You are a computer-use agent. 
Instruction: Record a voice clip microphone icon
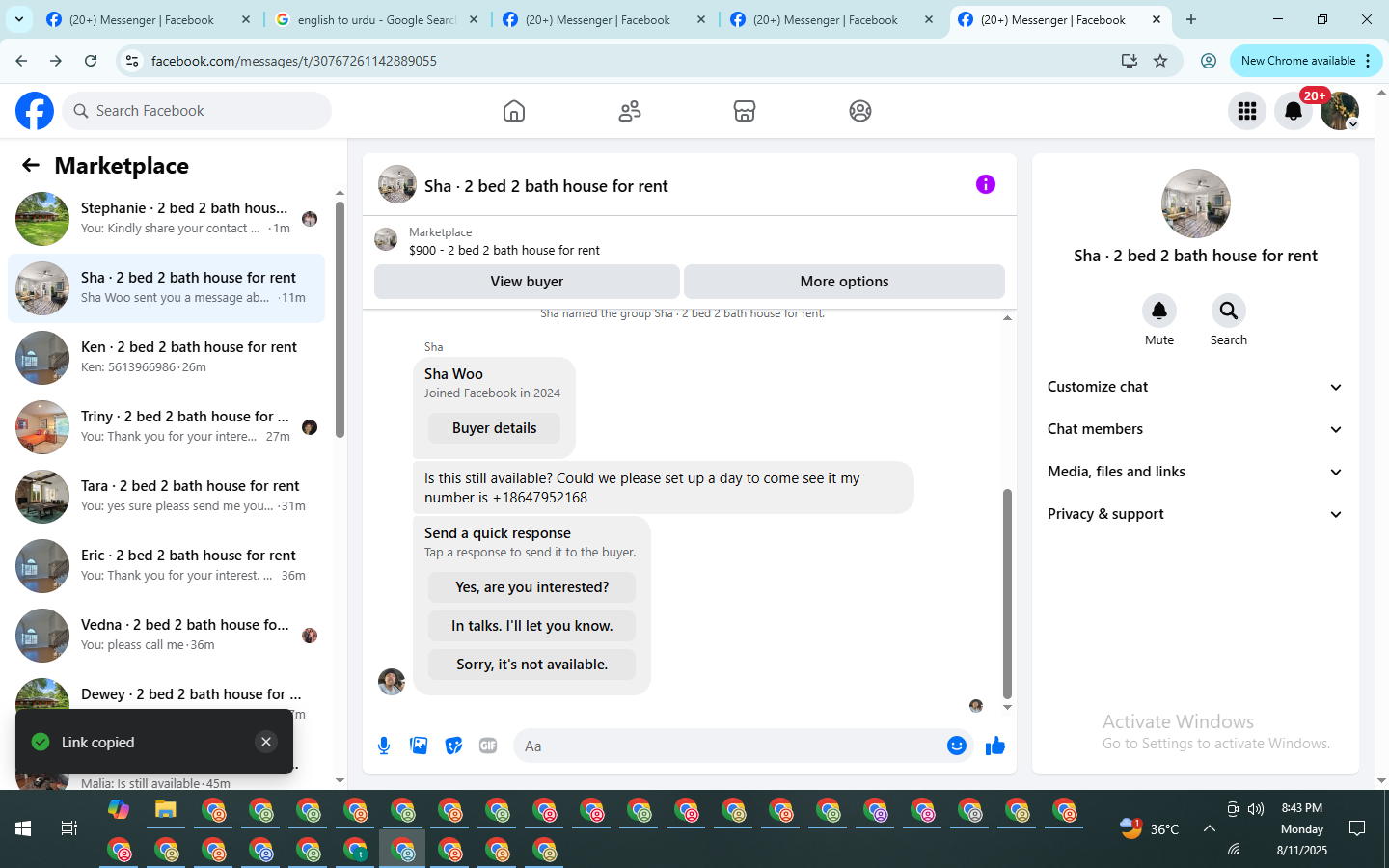384,746
